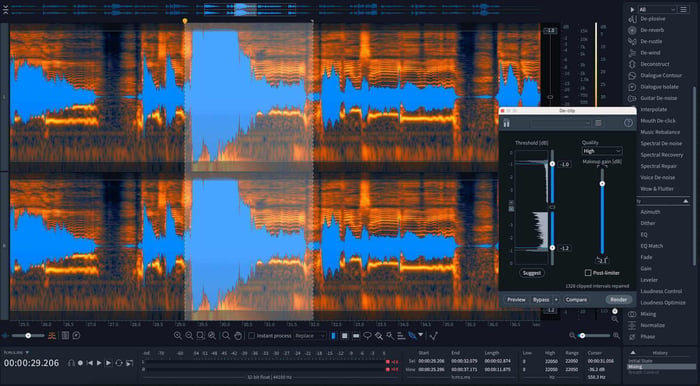This screenshot has width=700, height=386.
Task: Collapse the Utility section with triangle
Action: pyautogui.click(x=686, y=201)
